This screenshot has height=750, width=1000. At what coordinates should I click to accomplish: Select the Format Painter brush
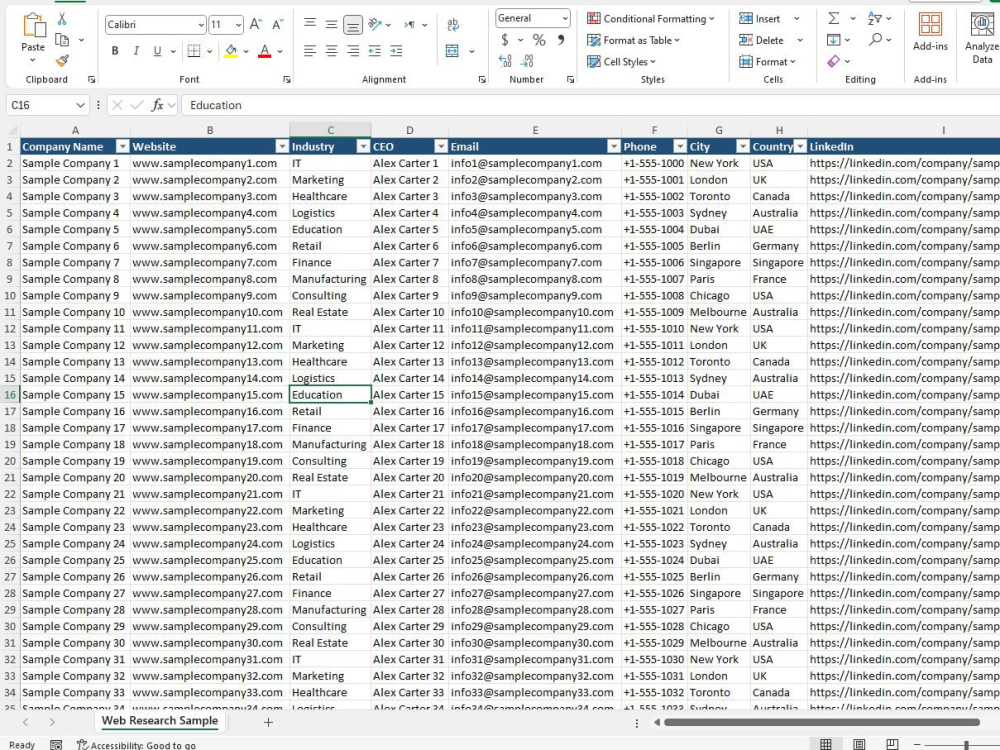pos(62,61)
